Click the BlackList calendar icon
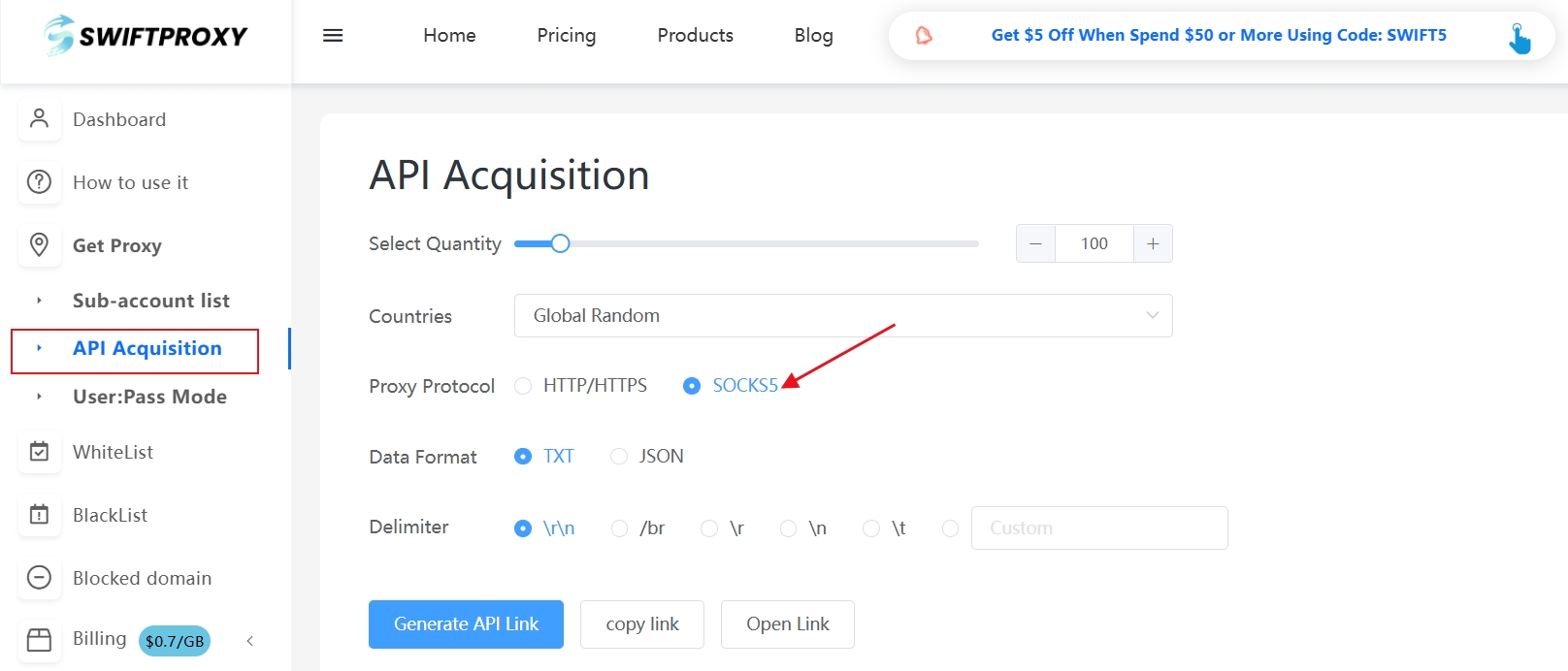The height and width of the screenshot is (671, 1568). [39, 515]
